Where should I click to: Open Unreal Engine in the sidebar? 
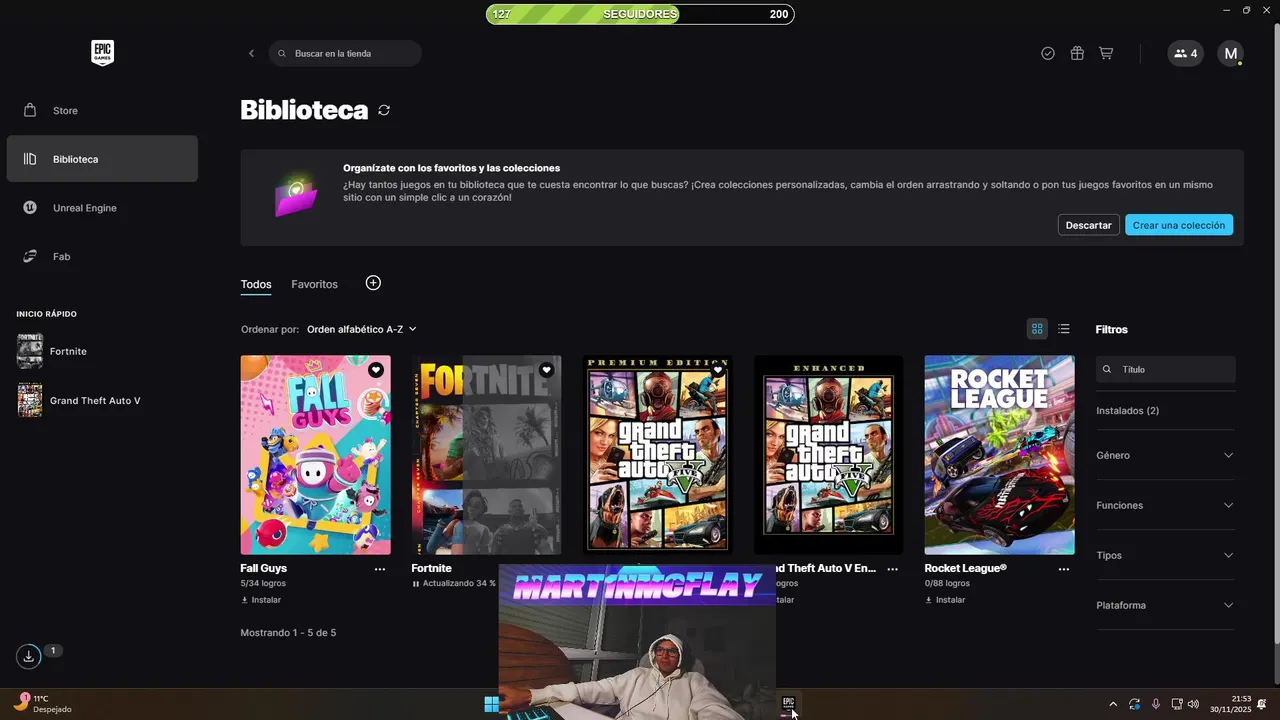coord(102,208)
